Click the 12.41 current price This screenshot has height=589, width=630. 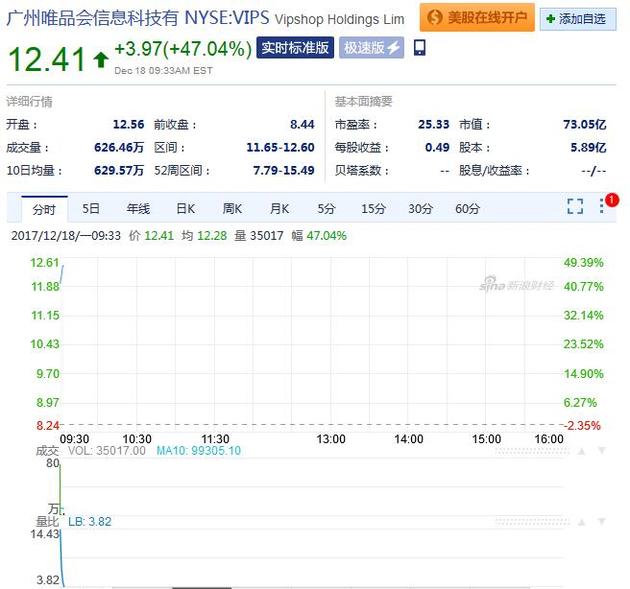(x=47, y=59)
